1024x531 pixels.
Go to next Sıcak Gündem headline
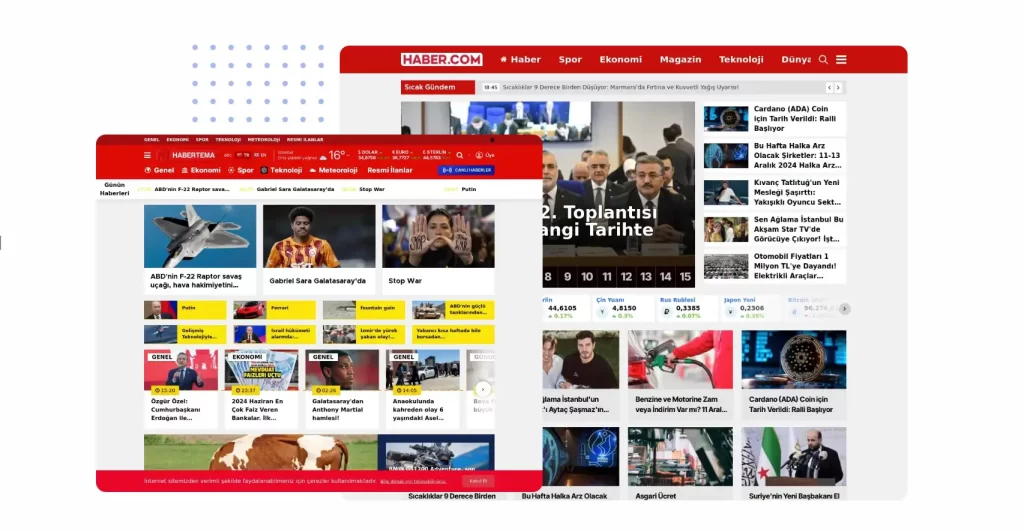[838, 88]
